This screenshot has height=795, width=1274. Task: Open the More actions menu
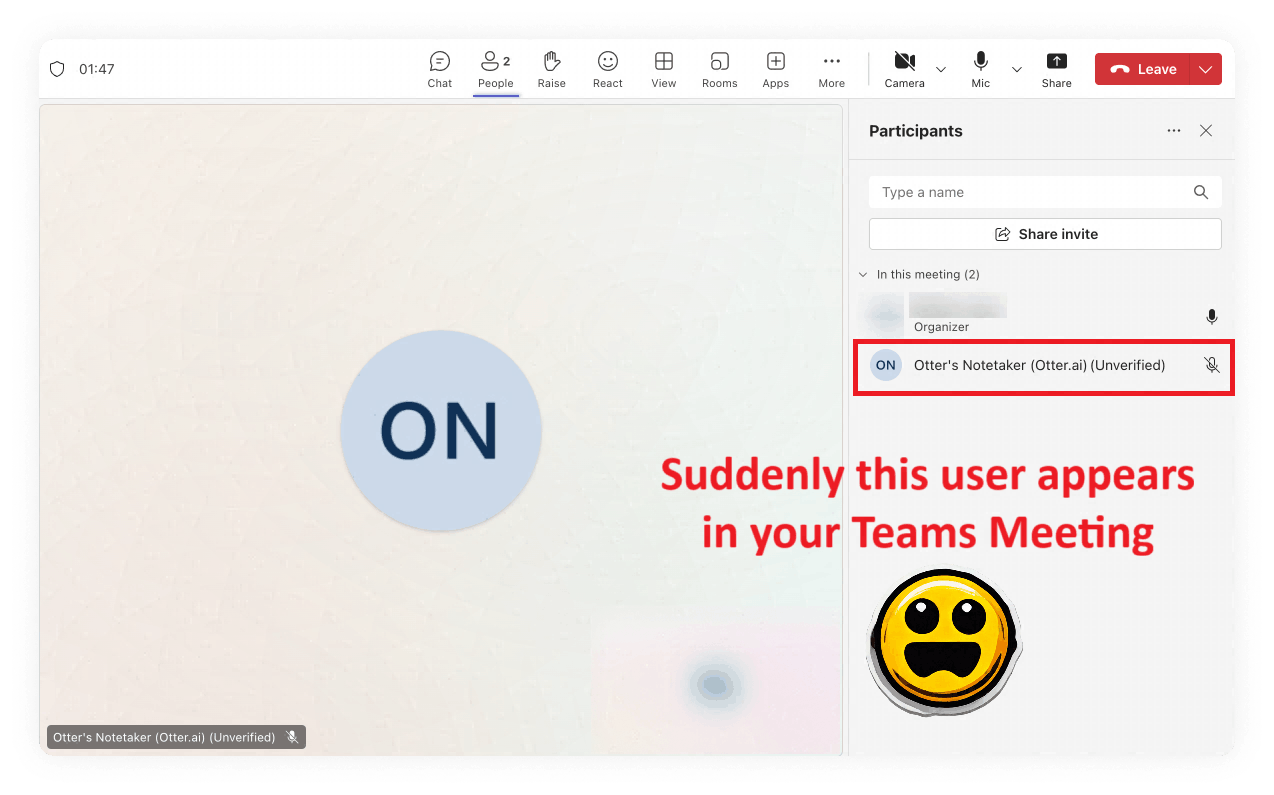click(831, 69)
